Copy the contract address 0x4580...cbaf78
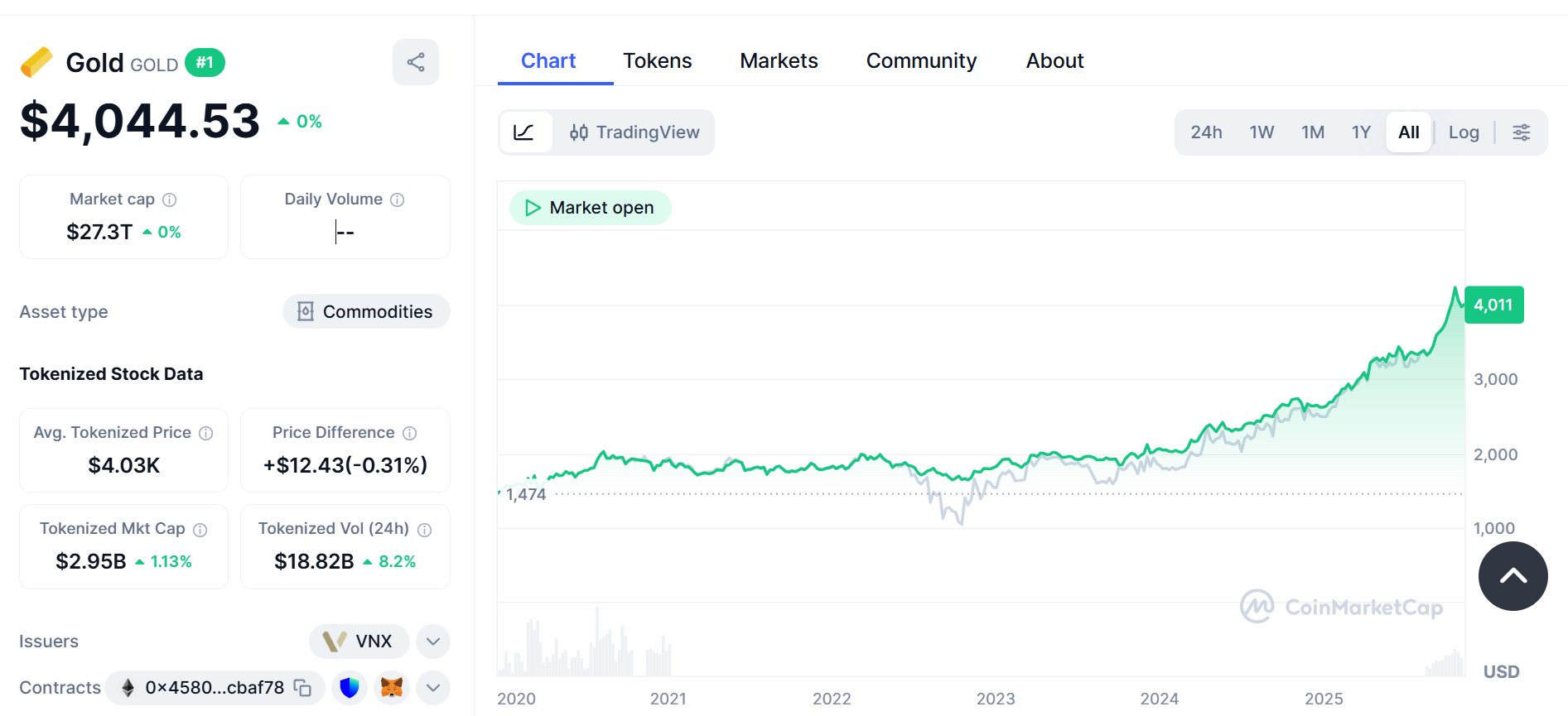This screenshot has width=1568, height=716. coord(303,688)
